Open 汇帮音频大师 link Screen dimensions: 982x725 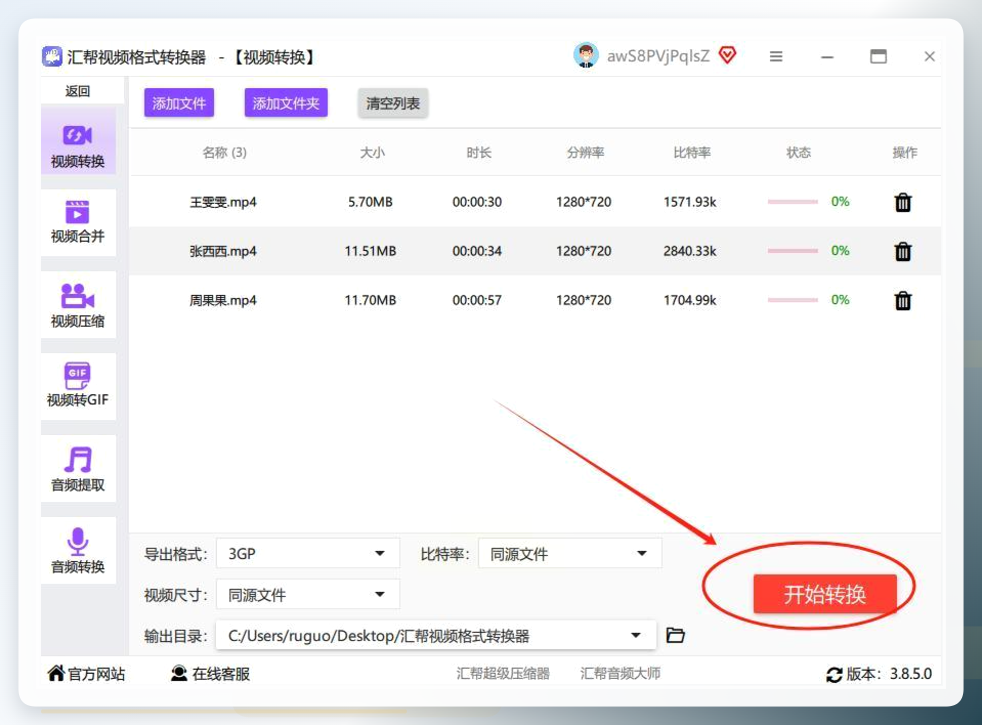coord(620,674)
